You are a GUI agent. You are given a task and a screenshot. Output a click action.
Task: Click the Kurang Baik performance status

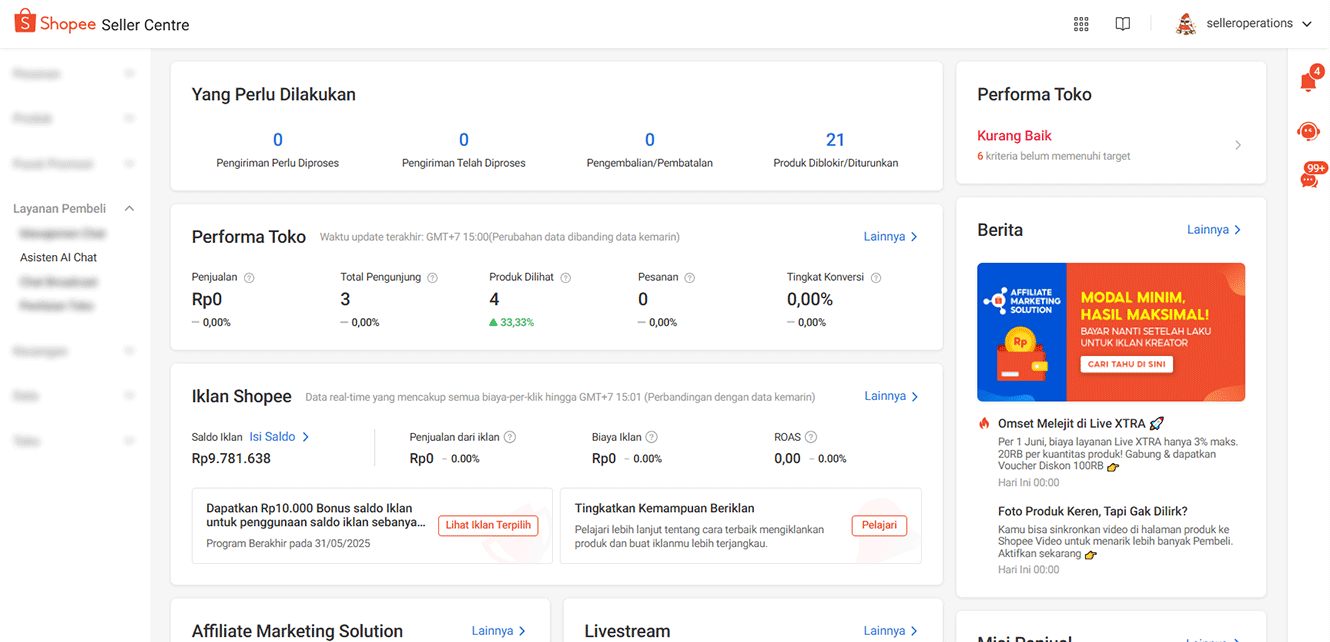(x=1014, y=136)
